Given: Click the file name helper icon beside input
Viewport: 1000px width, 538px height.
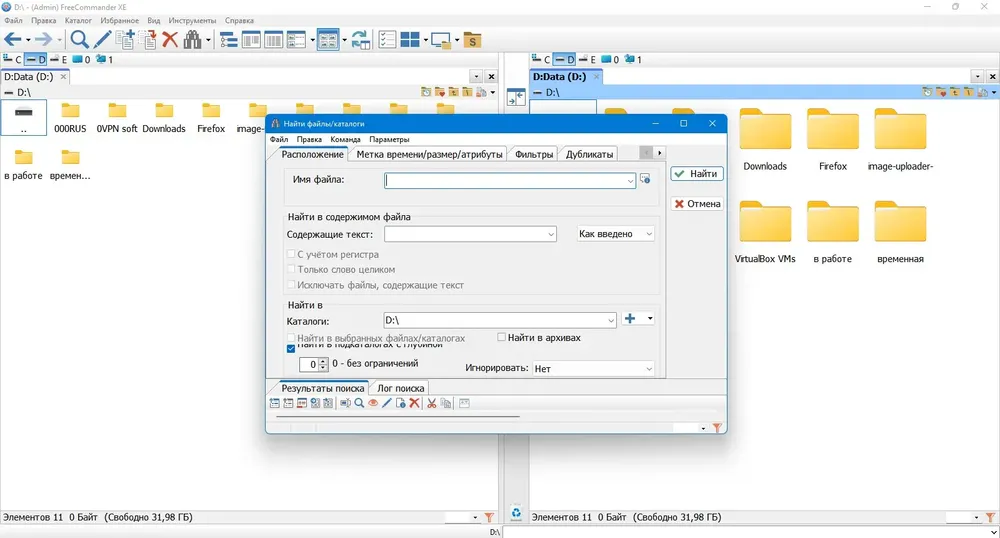Looking at the screenshot, I should [x=645, y=179].
